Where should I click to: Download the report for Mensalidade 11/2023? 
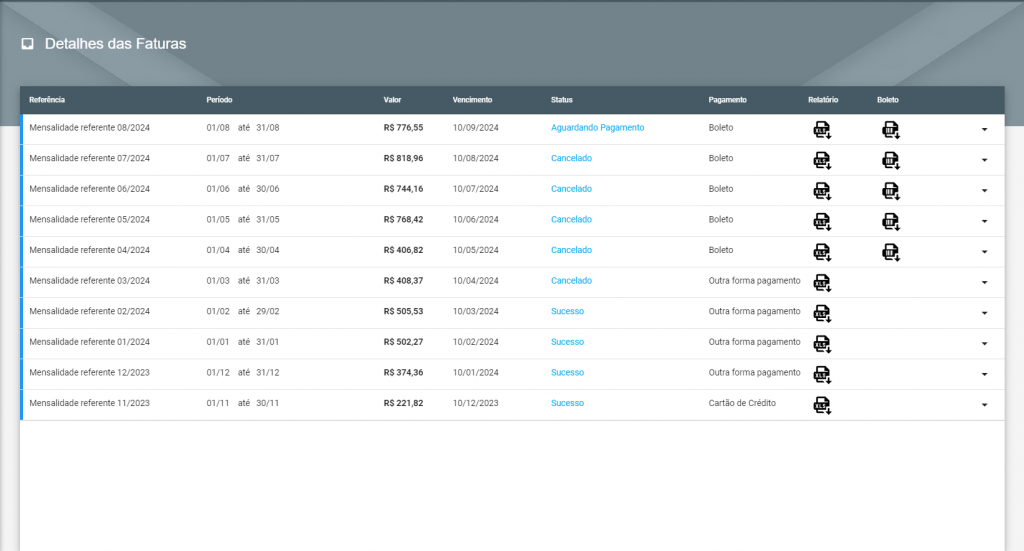(x=822, y=405)
